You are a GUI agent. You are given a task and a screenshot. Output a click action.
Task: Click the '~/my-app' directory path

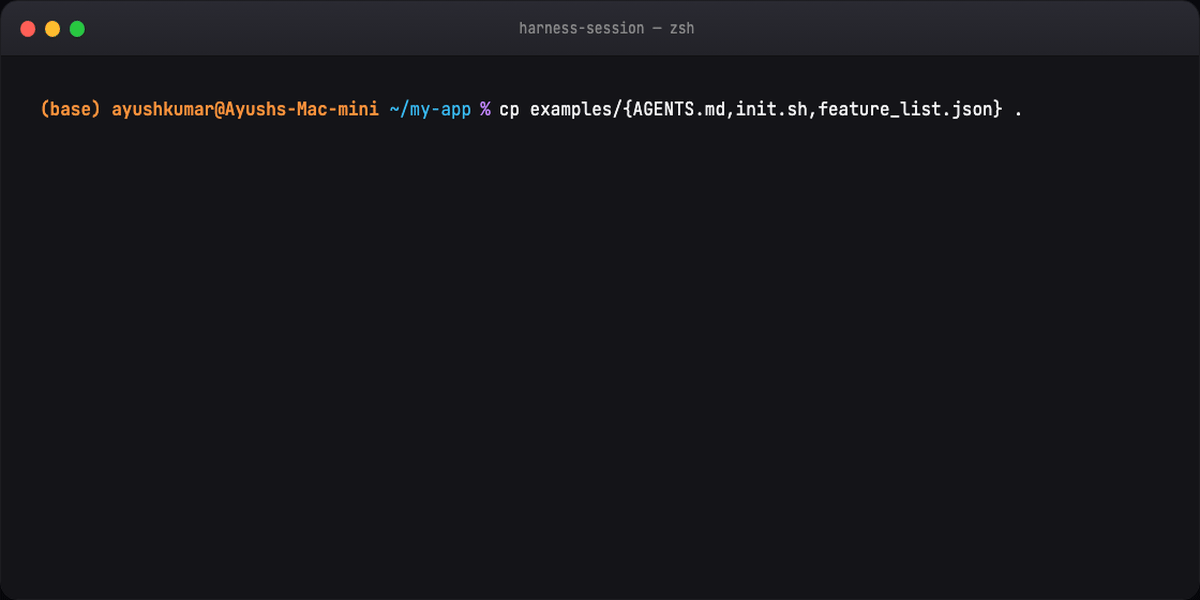point(430,110)
